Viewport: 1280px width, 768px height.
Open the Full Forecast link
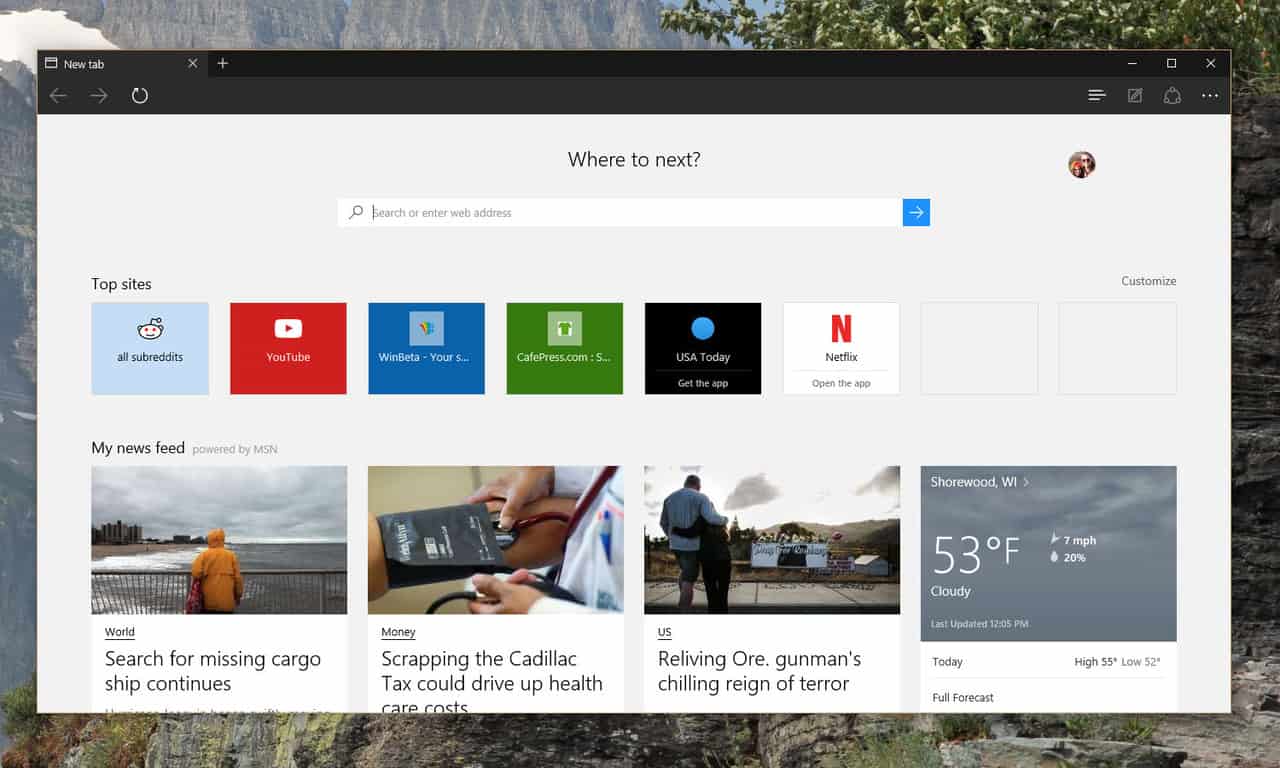963,697
